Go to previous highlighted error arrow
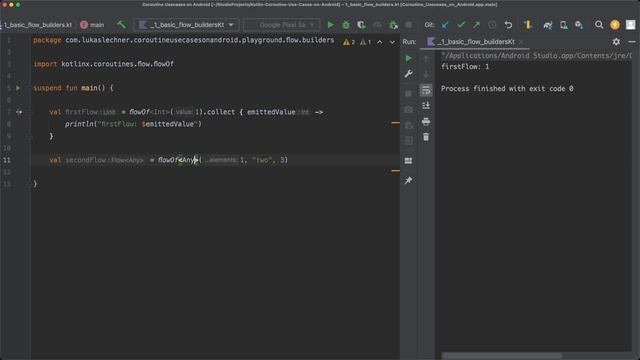This screenshot has height=360, width=640. tap(380, 42)
